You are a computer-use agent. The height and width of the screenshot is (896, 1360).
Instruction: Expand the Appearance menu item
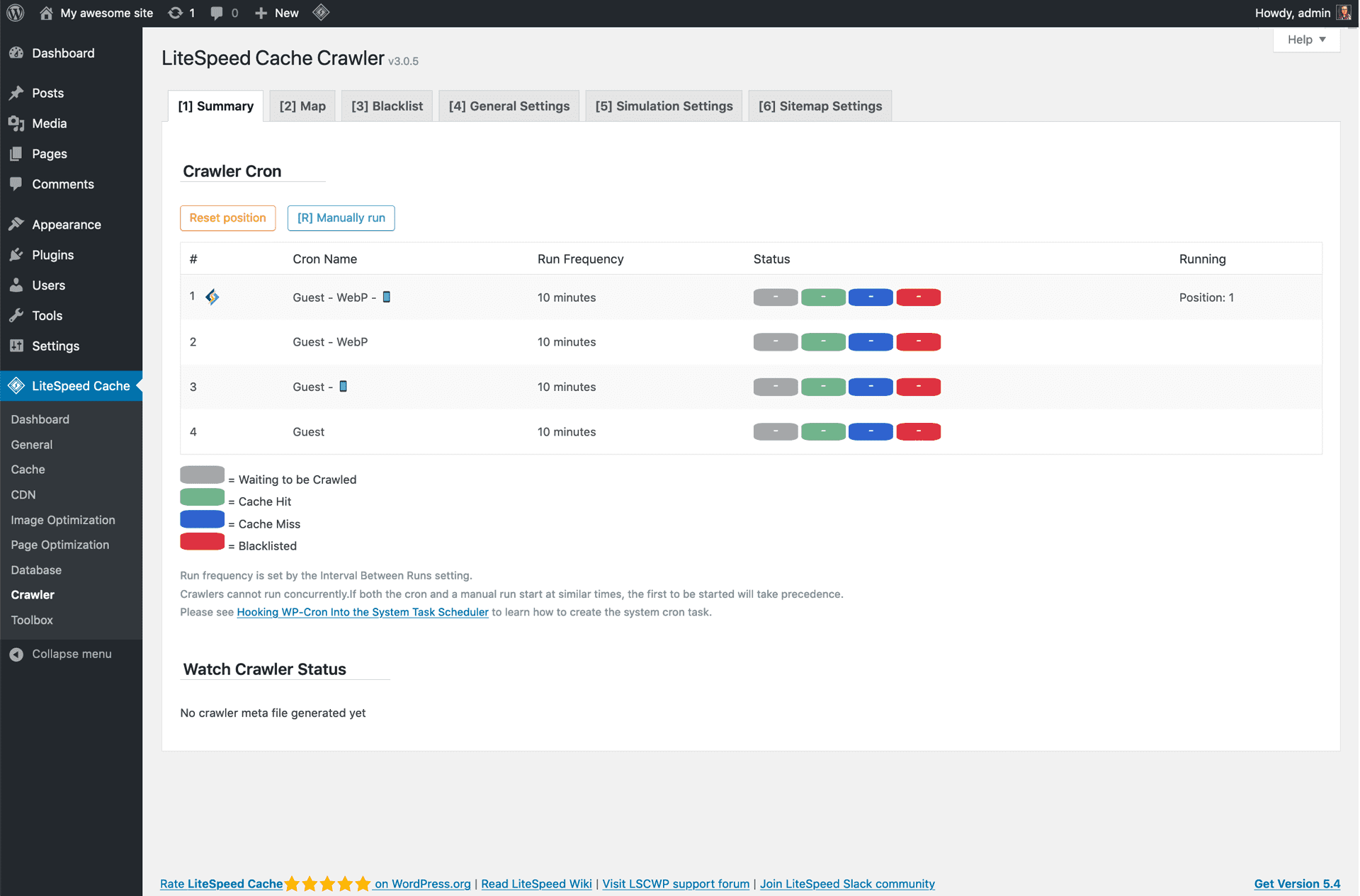(66, 224)
